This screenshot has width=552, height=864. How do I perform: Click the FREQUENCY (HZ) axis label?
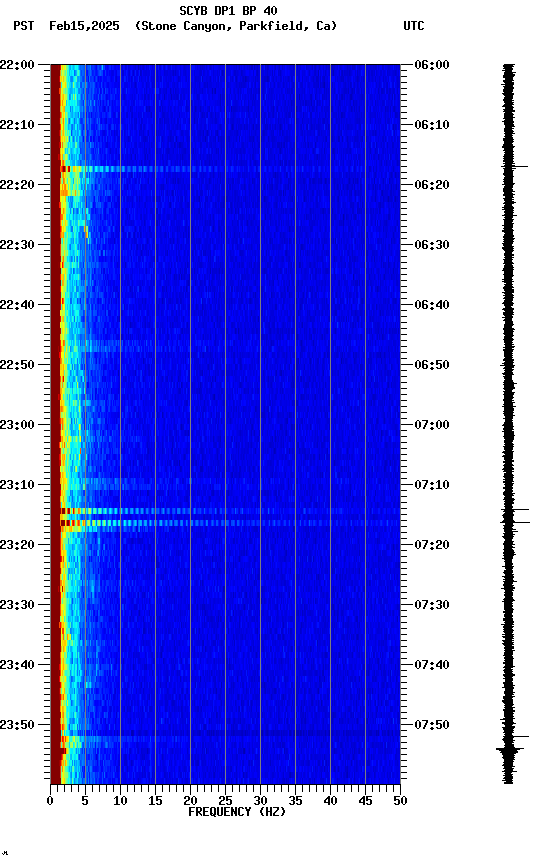[237, 812]
